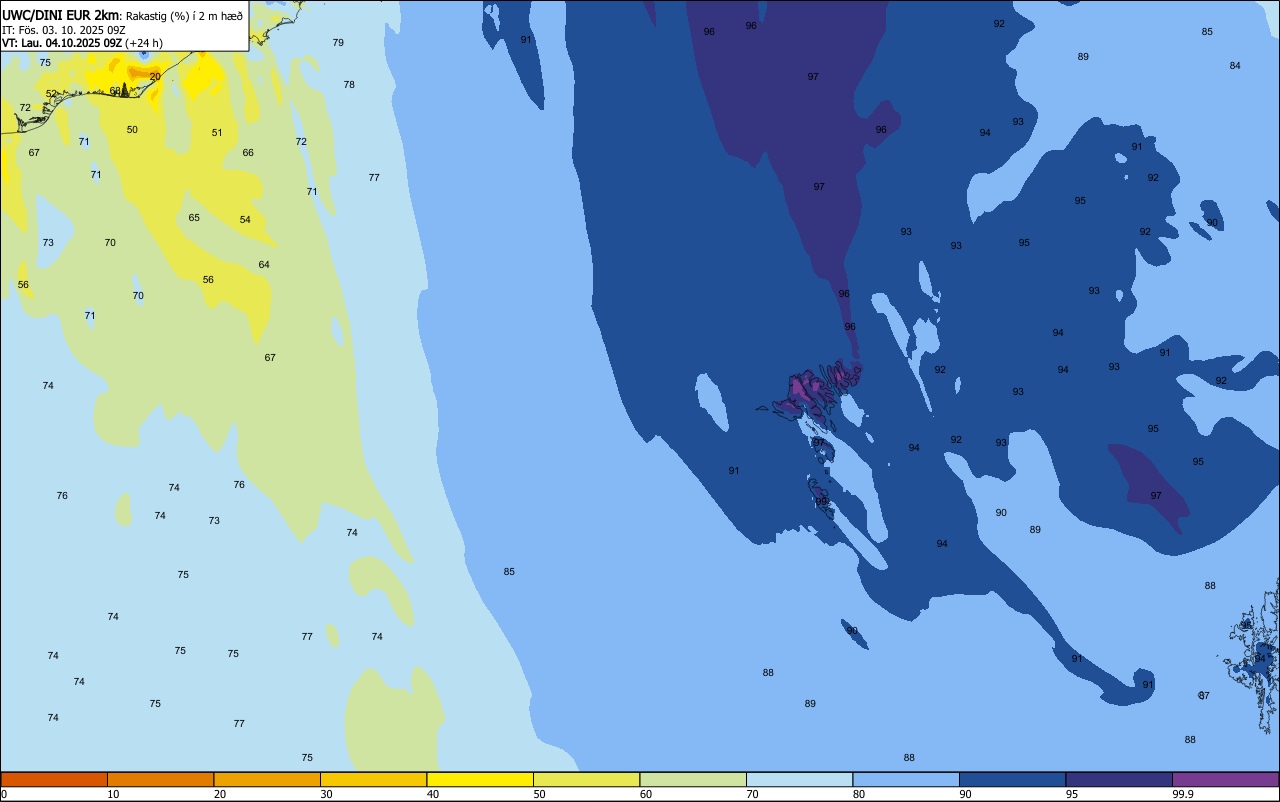Click the indigo 95–99.9 legend swatch
The width and height of the screenshot is (1280, 802).
(x=1119, y=779)
